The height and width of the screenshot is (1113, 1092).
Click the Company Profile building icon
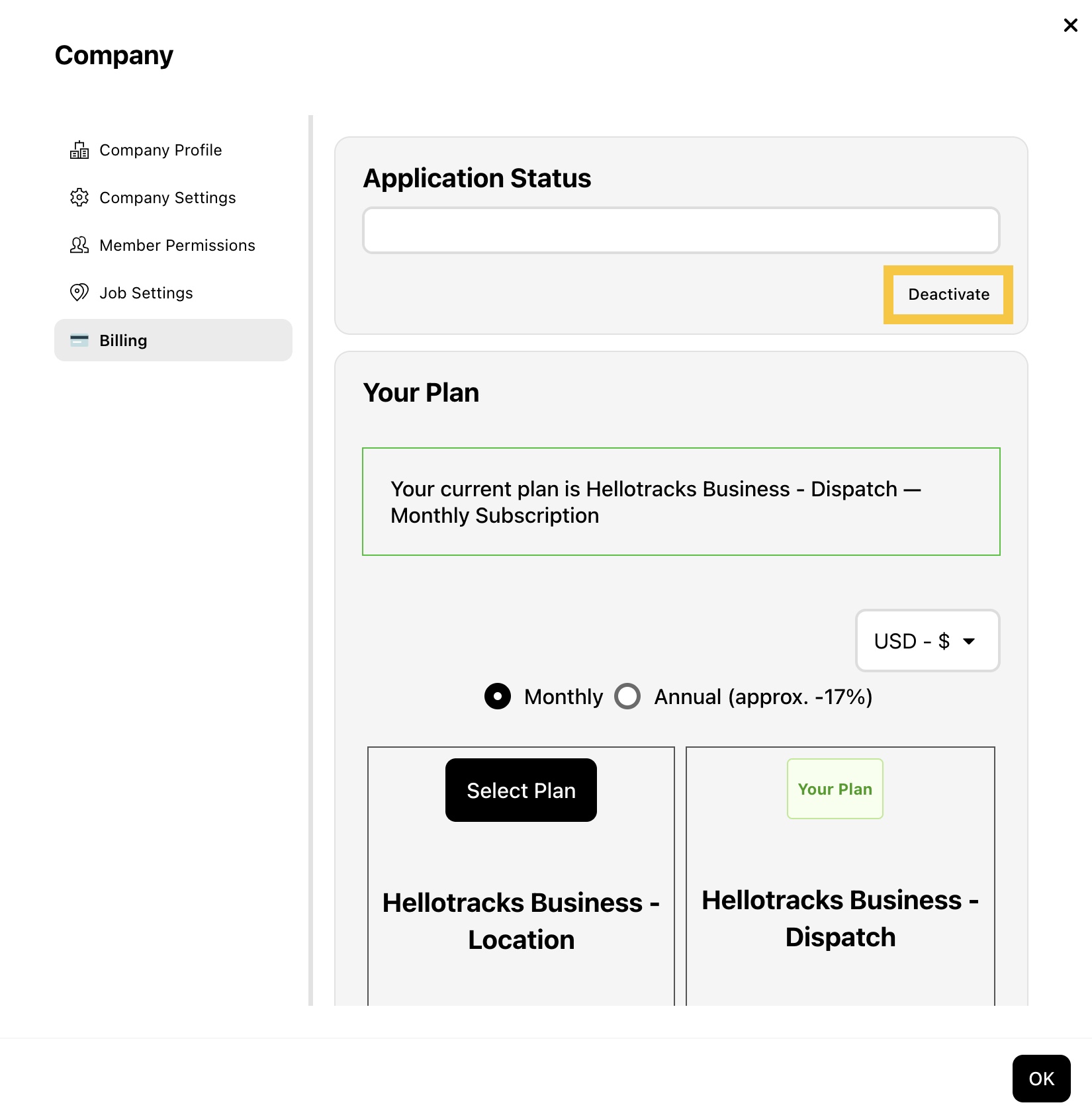point(79,150)
